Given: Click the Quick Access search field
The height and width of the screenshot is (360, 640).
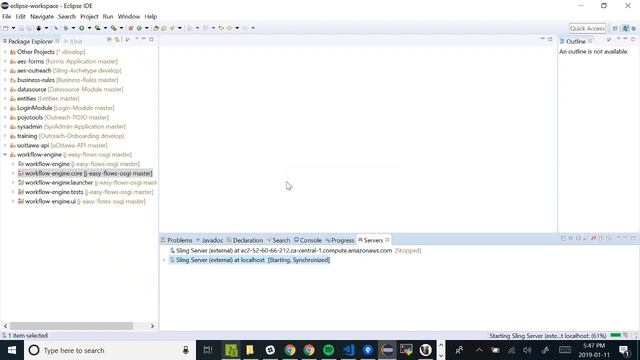Looking at the screenshot, I should [x=587, y=28].
